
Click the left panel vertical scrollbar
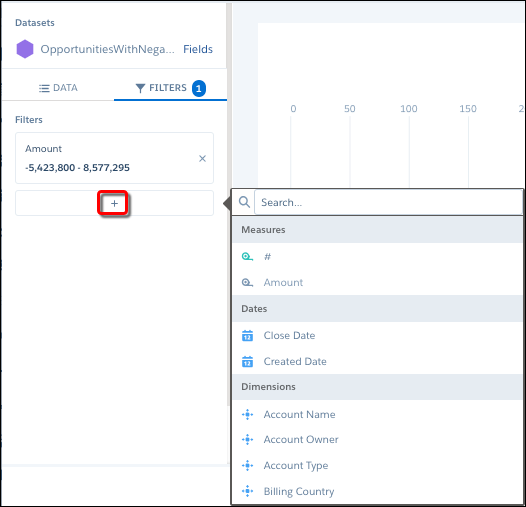pos(229,201)
